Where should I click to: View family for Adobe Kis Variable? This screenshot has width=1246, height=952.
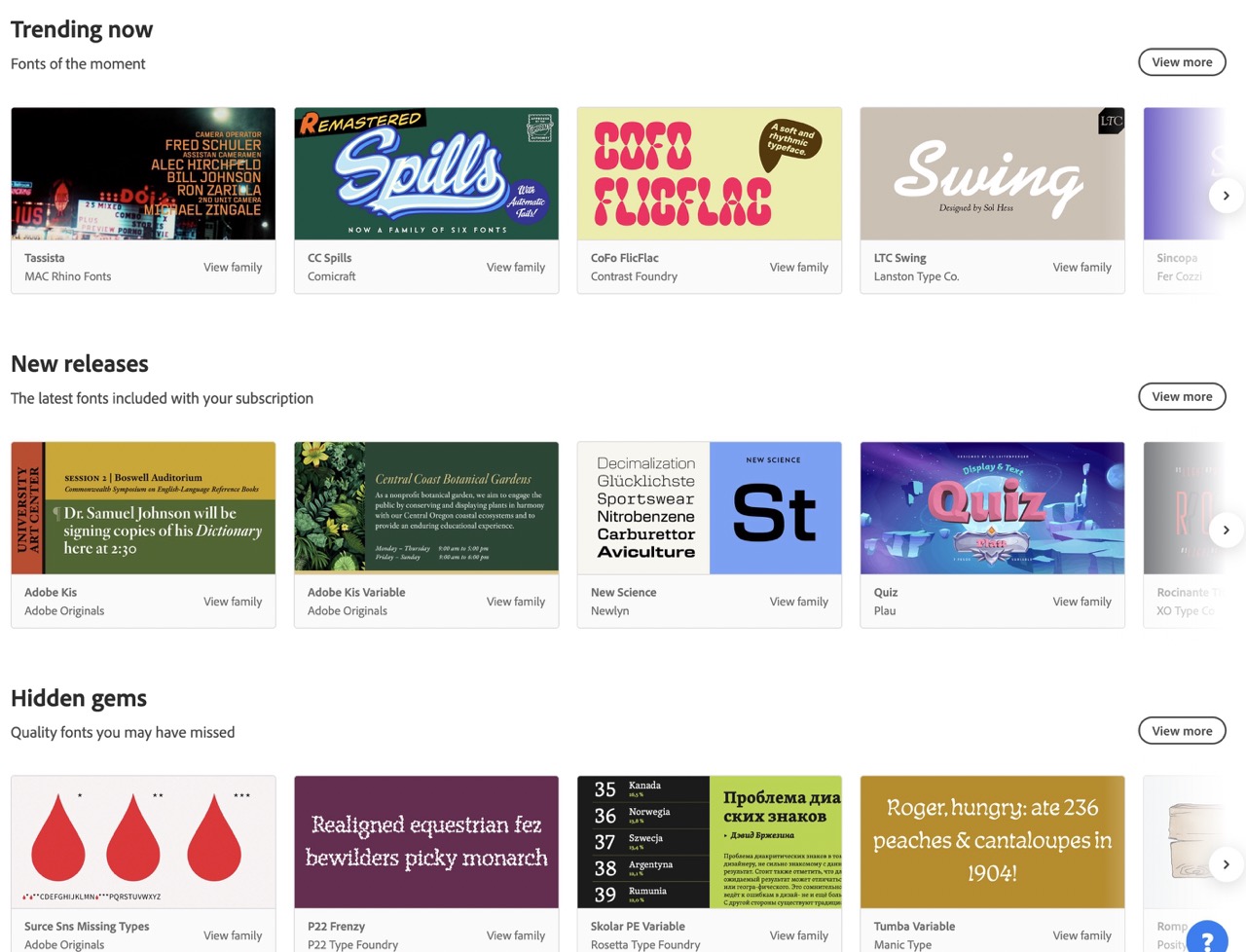[516, 602]
